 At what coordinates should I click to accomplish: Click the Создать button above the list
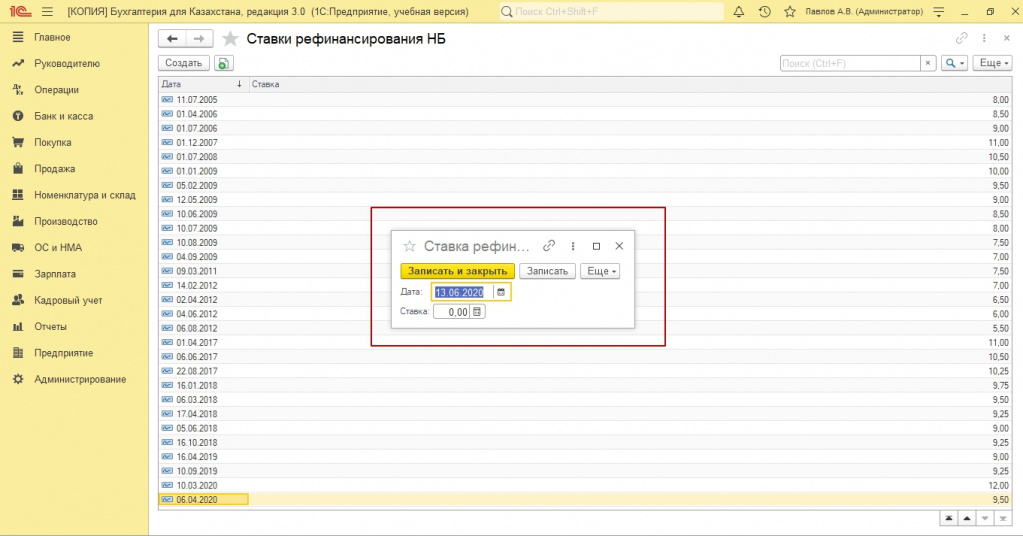point(183,63)
